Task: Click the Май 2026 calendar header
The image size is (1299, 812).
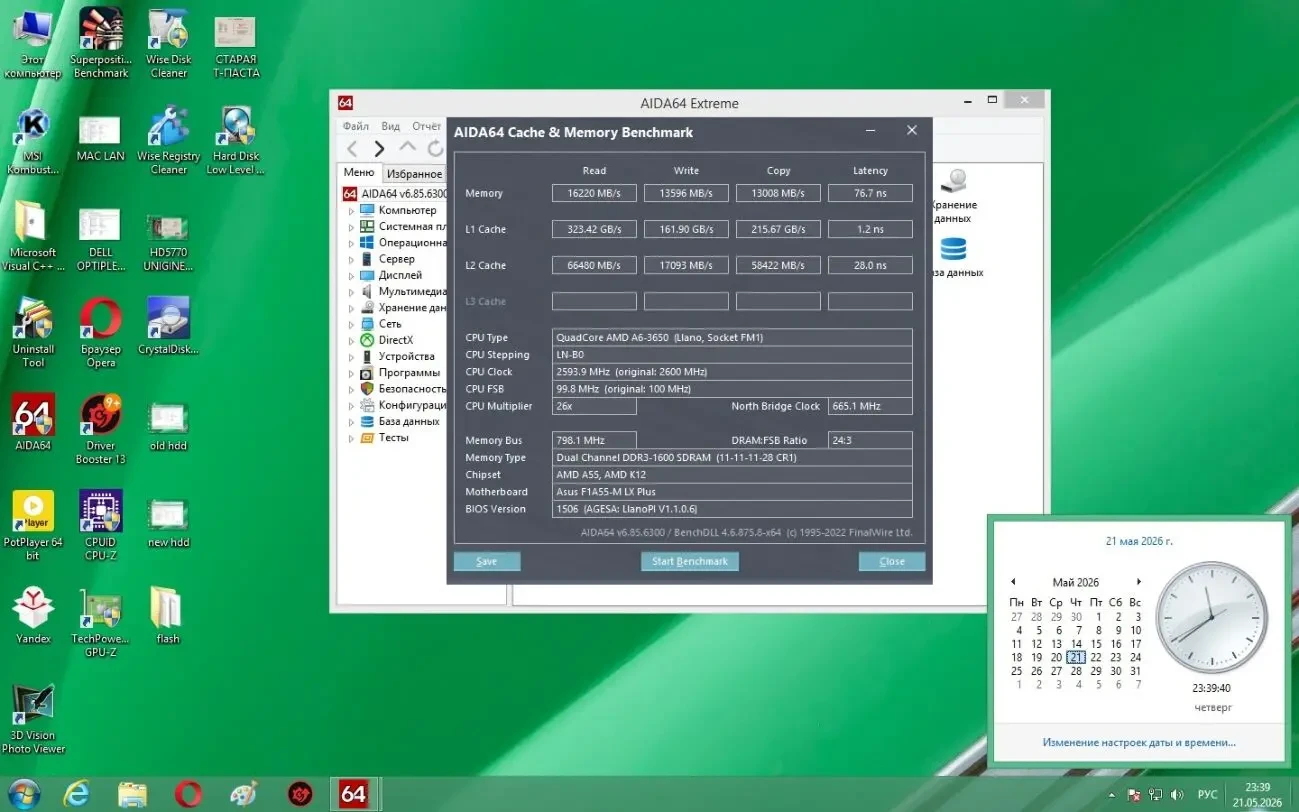Action: point(1075,582)
